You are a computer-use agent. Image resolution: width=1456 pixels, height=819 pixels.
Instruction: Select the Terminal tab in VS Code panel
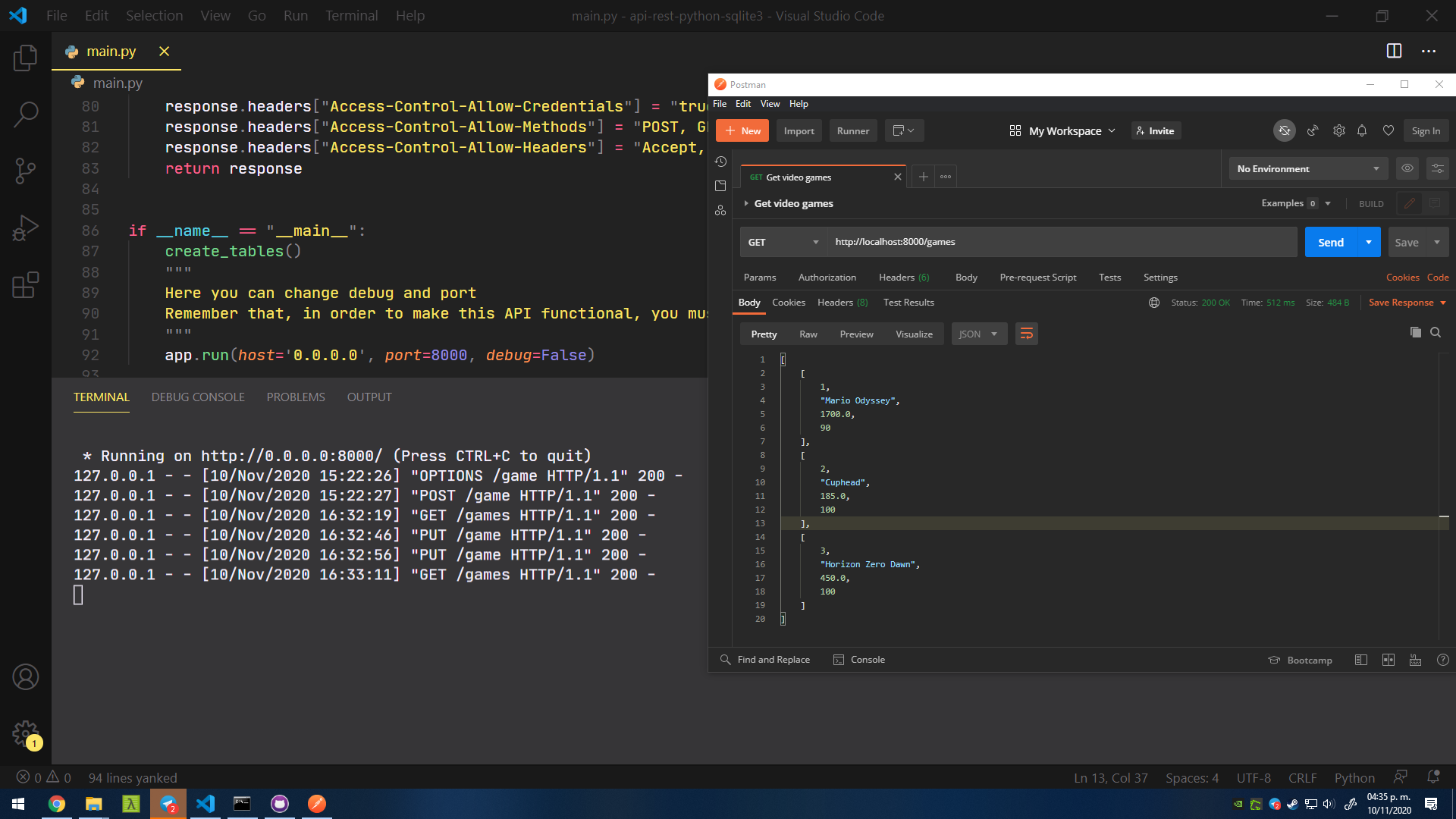point(100,397)
